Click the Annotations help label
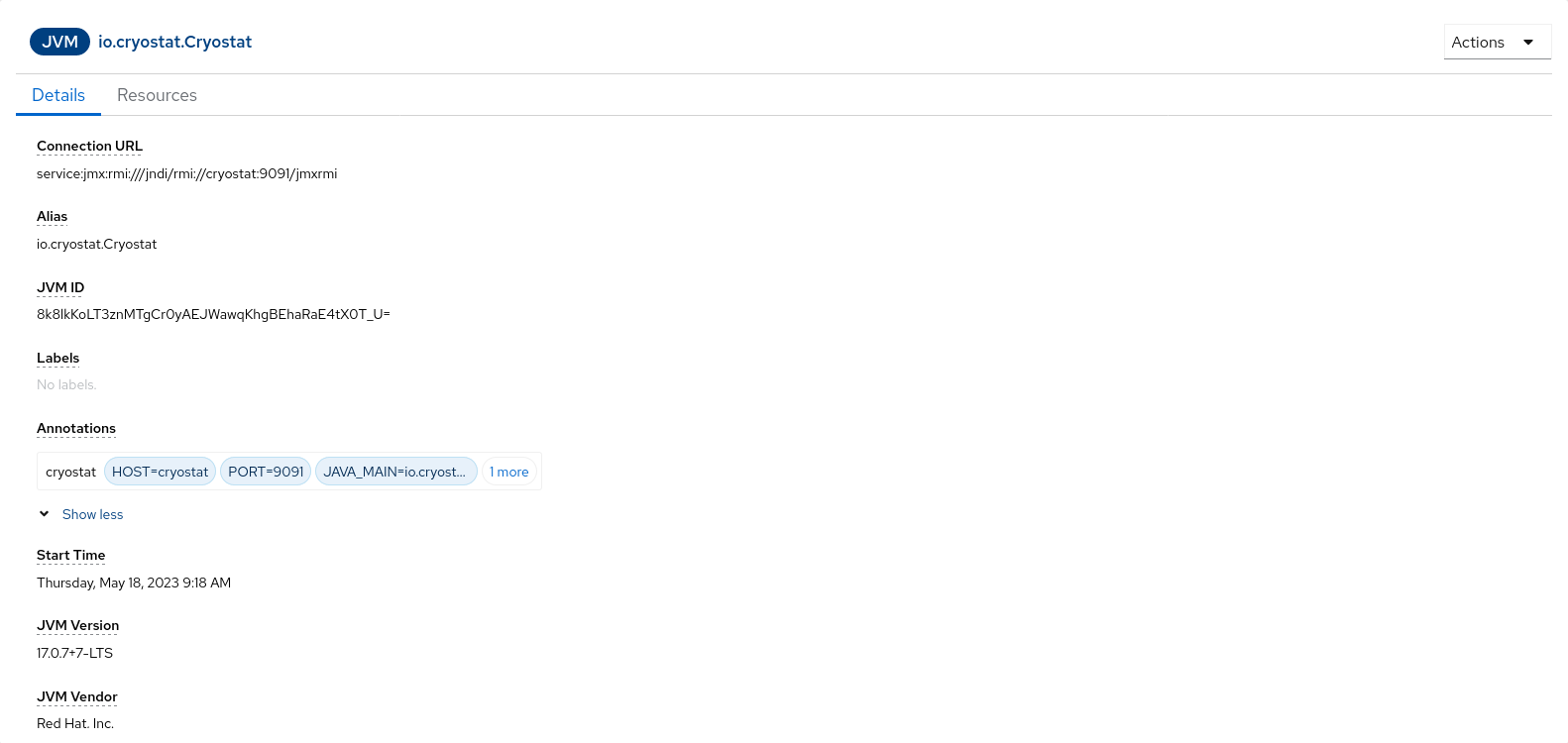 coord(76,428)
